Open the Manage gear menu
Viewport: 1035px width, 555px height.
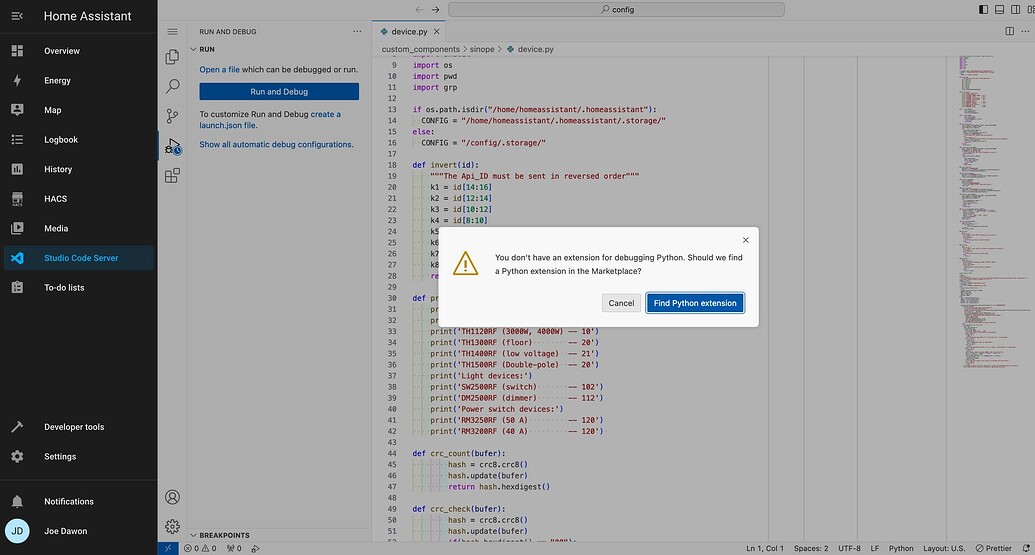172,526
